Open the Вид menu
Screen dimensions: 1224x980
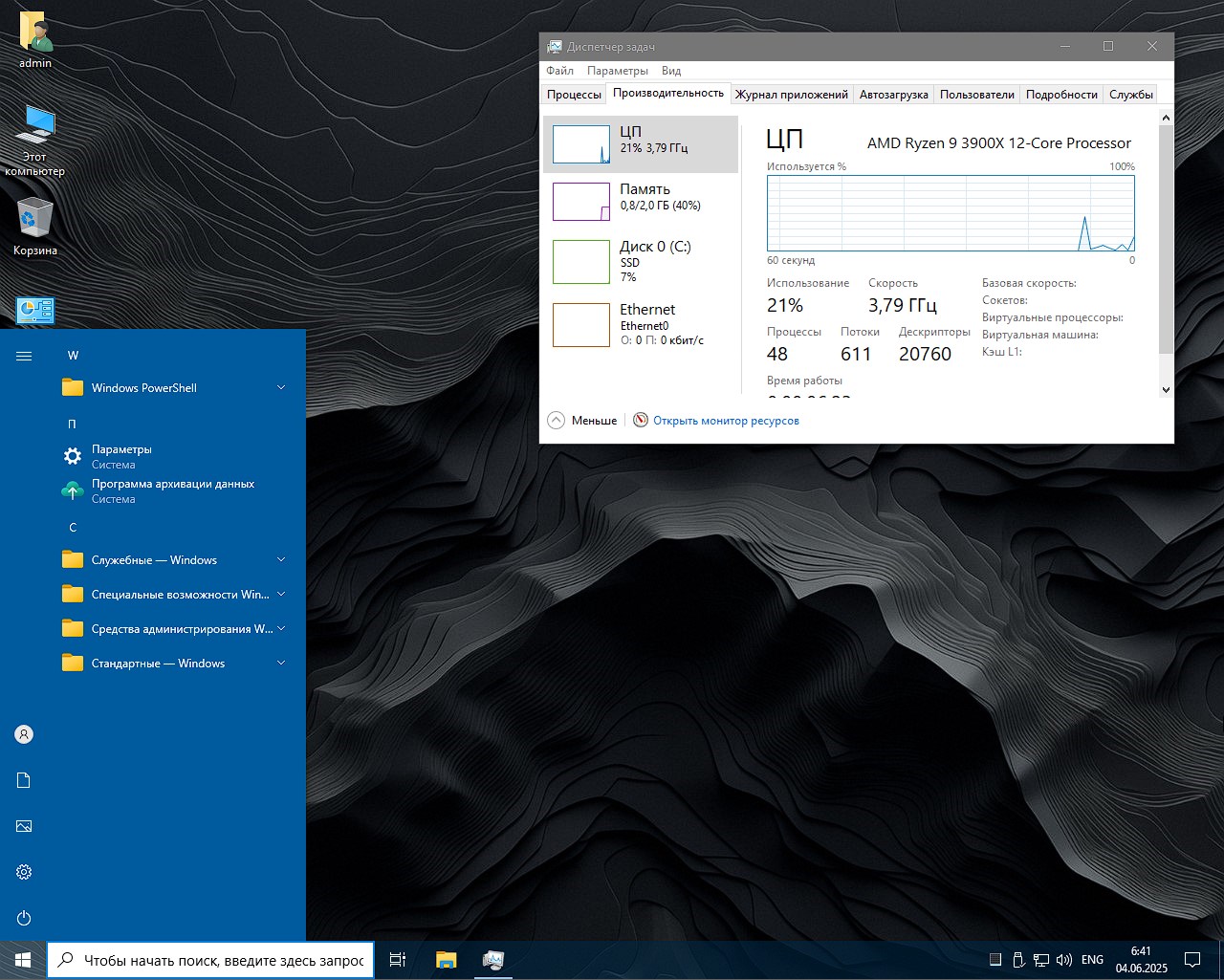coord(671,71)
